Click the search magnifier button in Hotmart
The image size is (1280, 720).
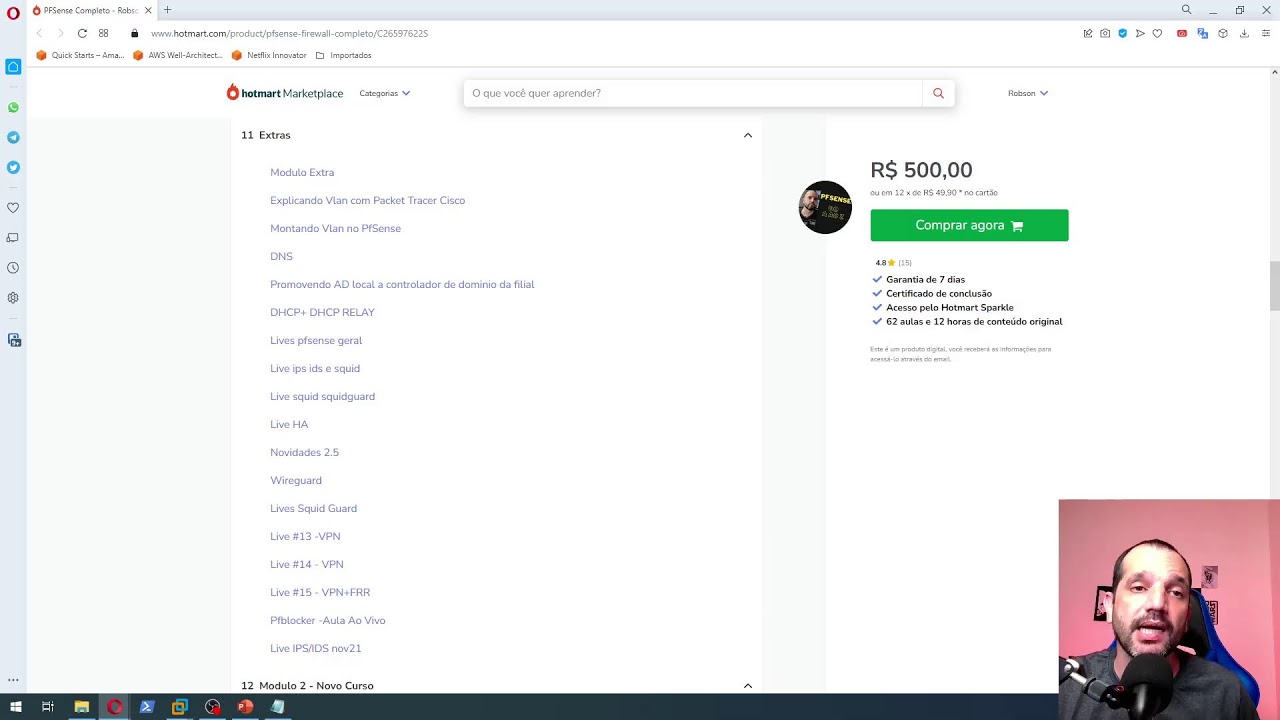[938, 93]
